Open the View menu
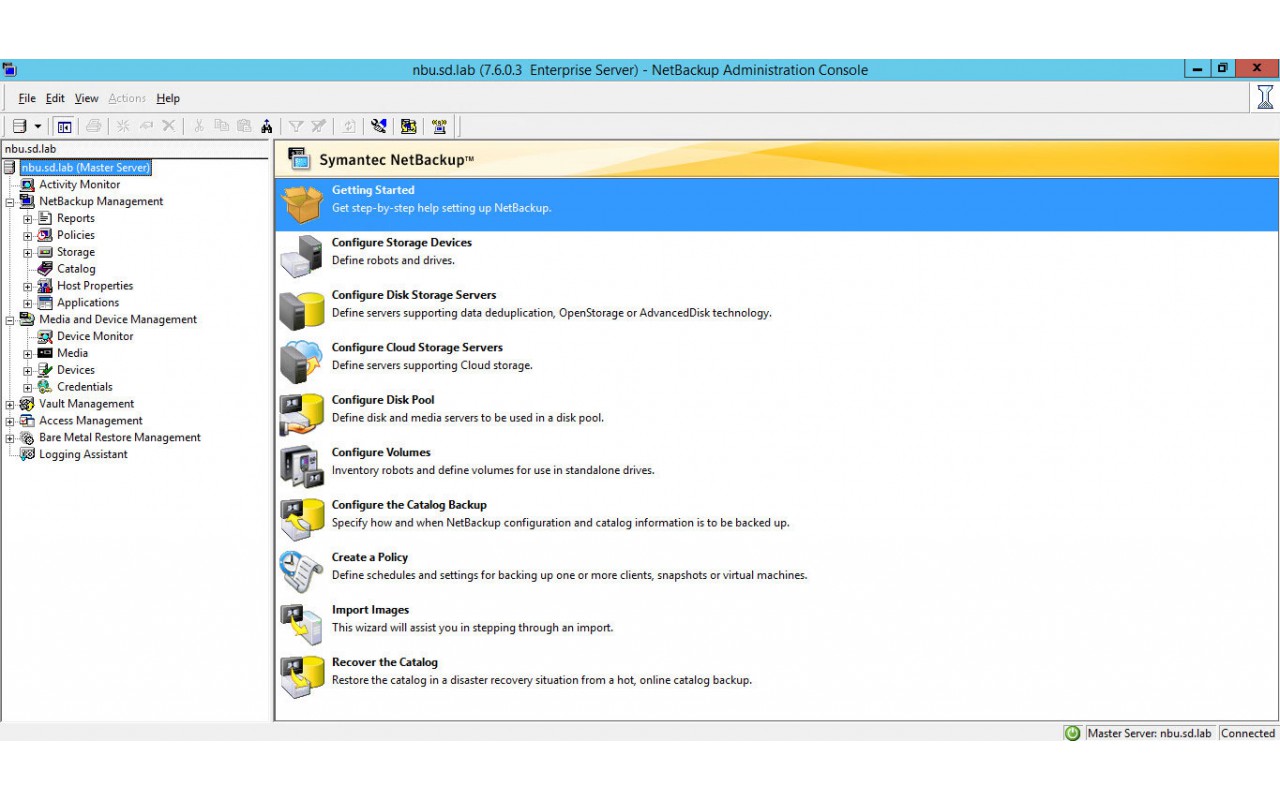The height and width of the screenshot is (800, 1280). tap(87, 98)
